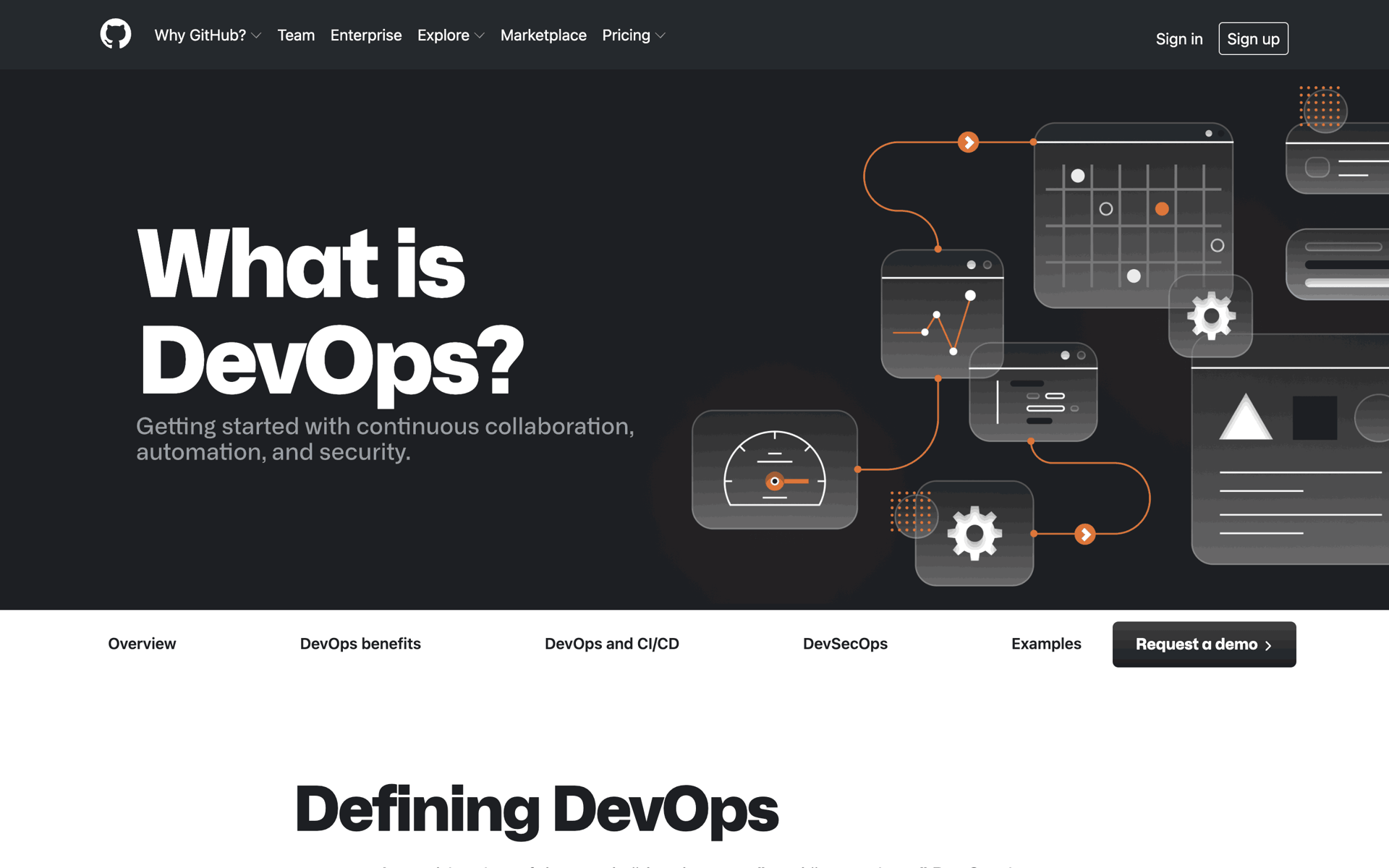
Task: Click the chevron inside Request a demo
Action: pos(1268,645)
